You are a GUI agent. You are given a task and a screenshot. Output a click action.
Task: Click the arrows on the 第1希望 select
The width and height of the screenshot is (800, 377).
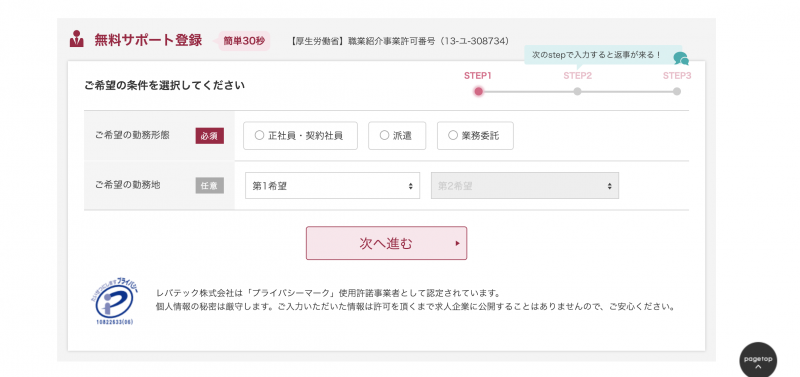point(410,186)
